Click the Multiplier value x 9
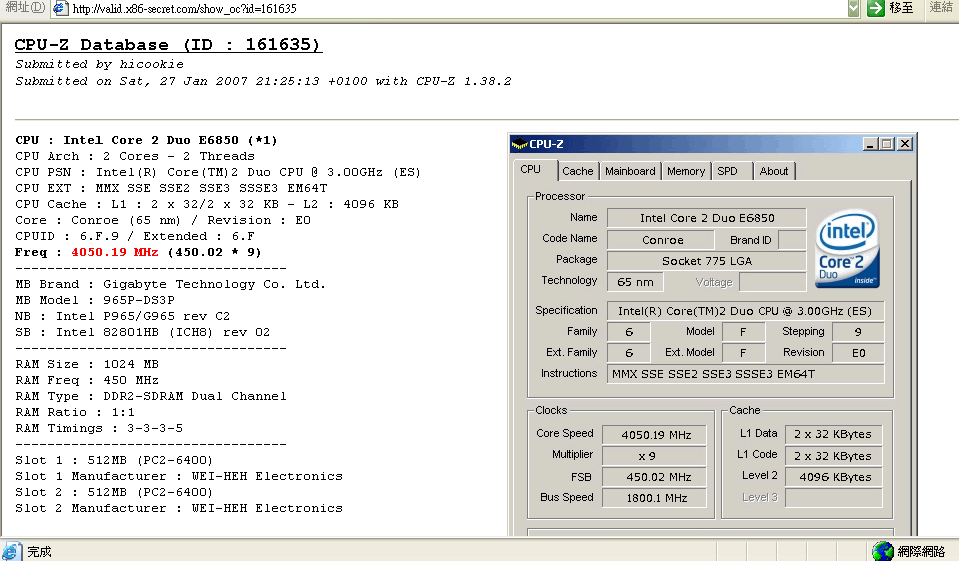The height and width of the screenshot is (561, 959). 654,456
